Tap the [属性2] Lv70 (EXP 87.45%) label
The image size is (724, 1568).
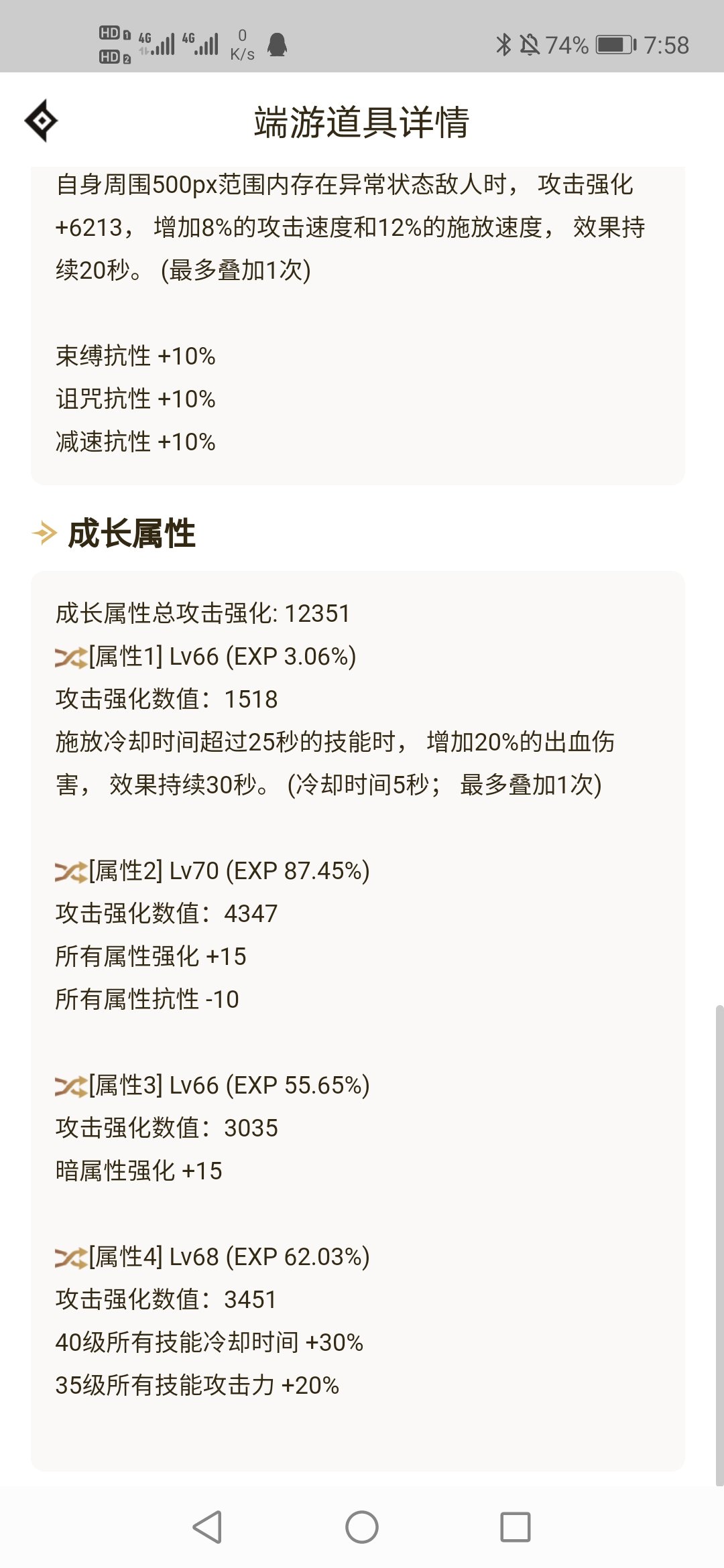pos(229,871)
